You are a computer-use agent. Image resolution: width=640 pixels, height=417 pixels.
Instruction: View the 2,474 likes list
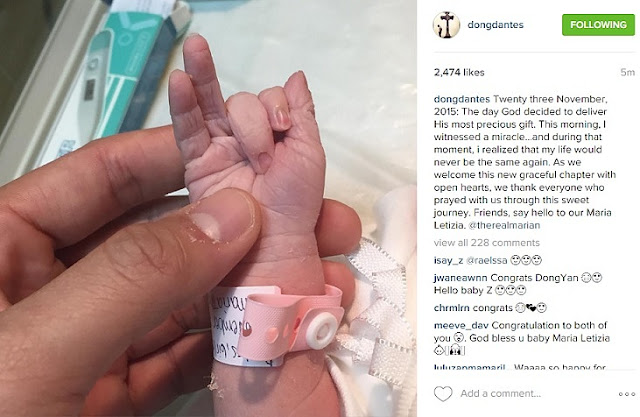point(459,73)
